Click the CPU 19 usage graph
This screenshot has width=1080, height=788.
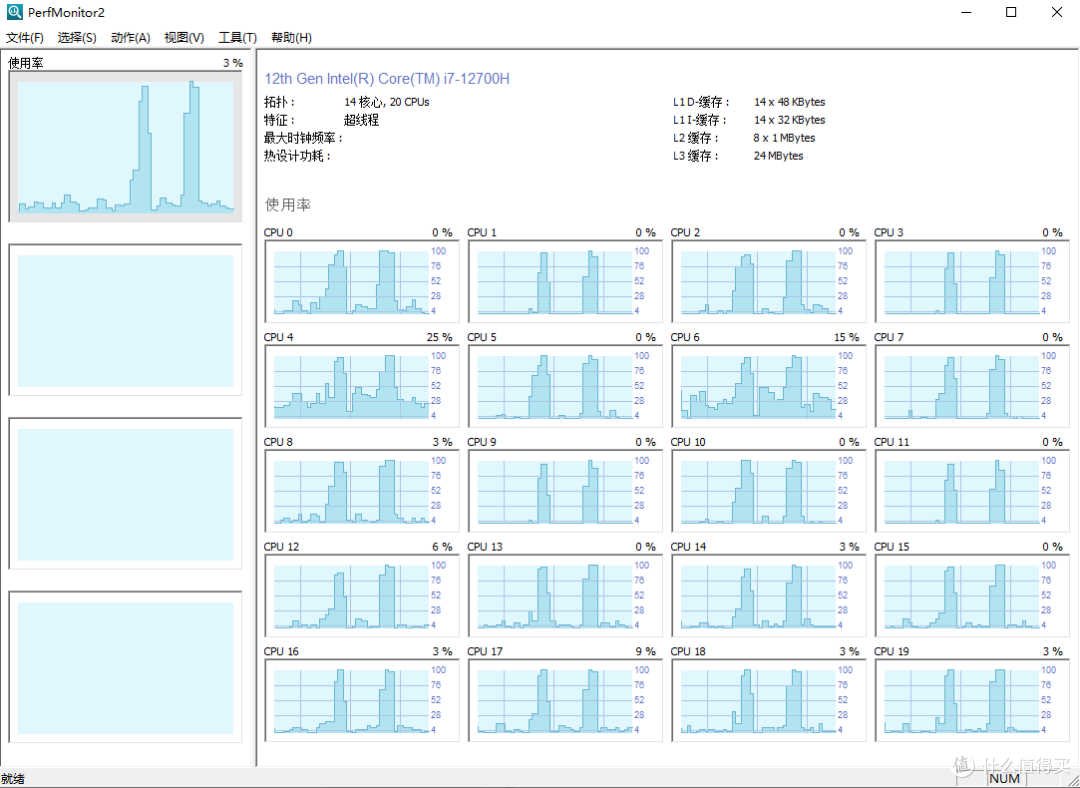point(961,700)
